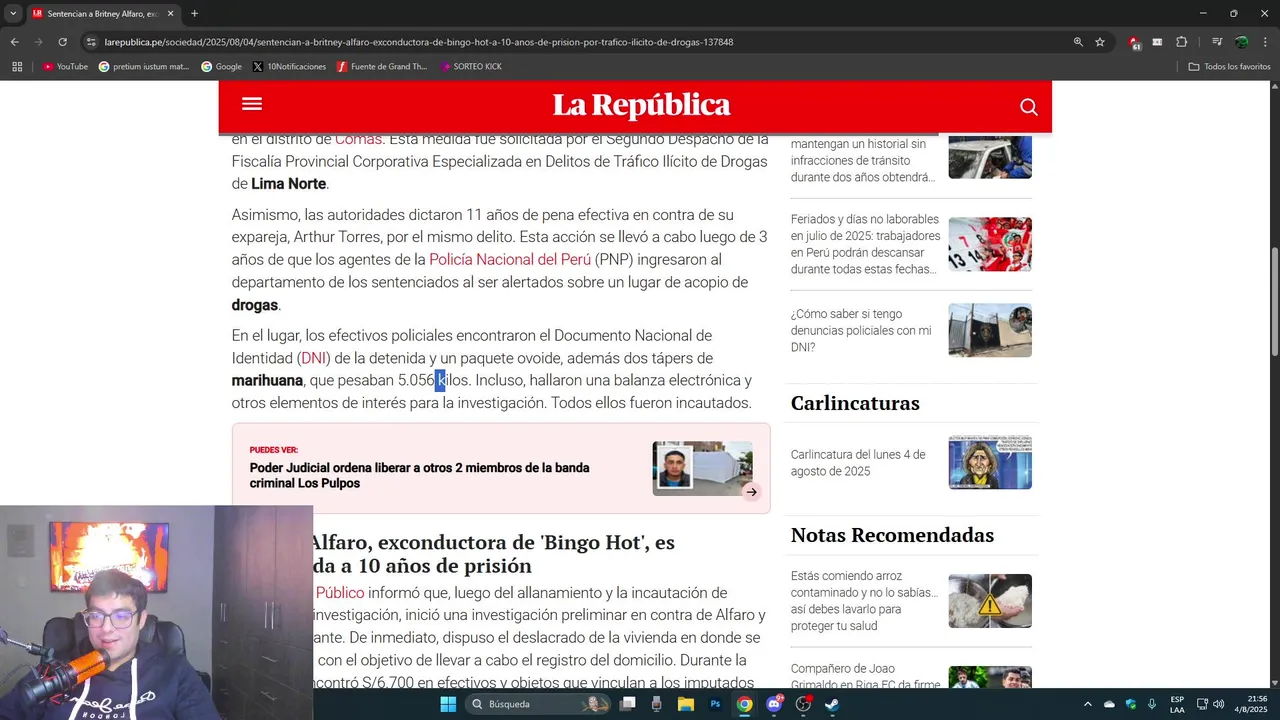The width and height of the screenshot is (1280, 720).
Task: Open Photoshop from the taskbar
Action: (715, 704)
